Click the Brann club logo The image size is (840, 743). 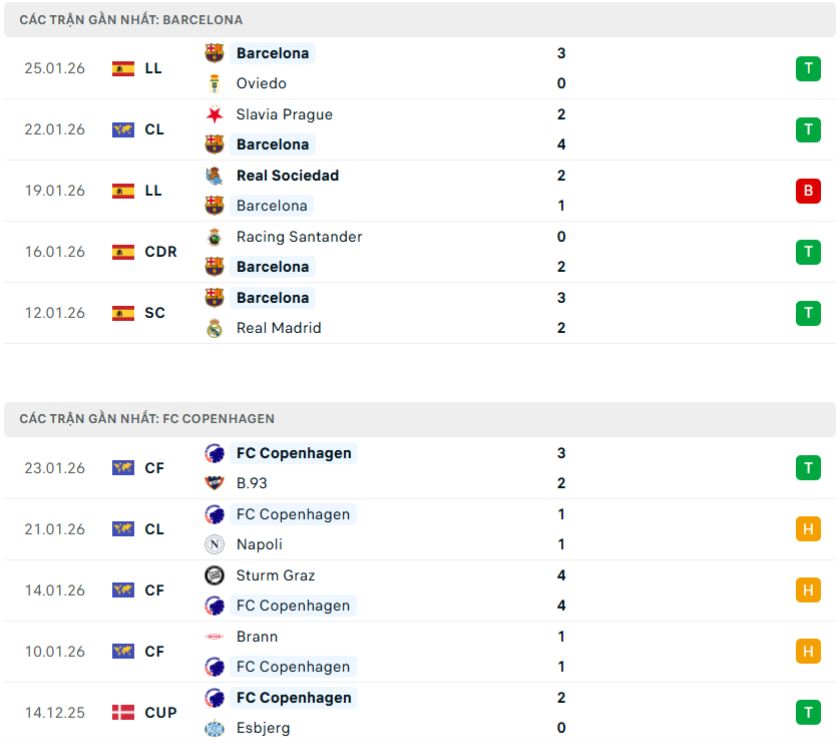[214, 637]
